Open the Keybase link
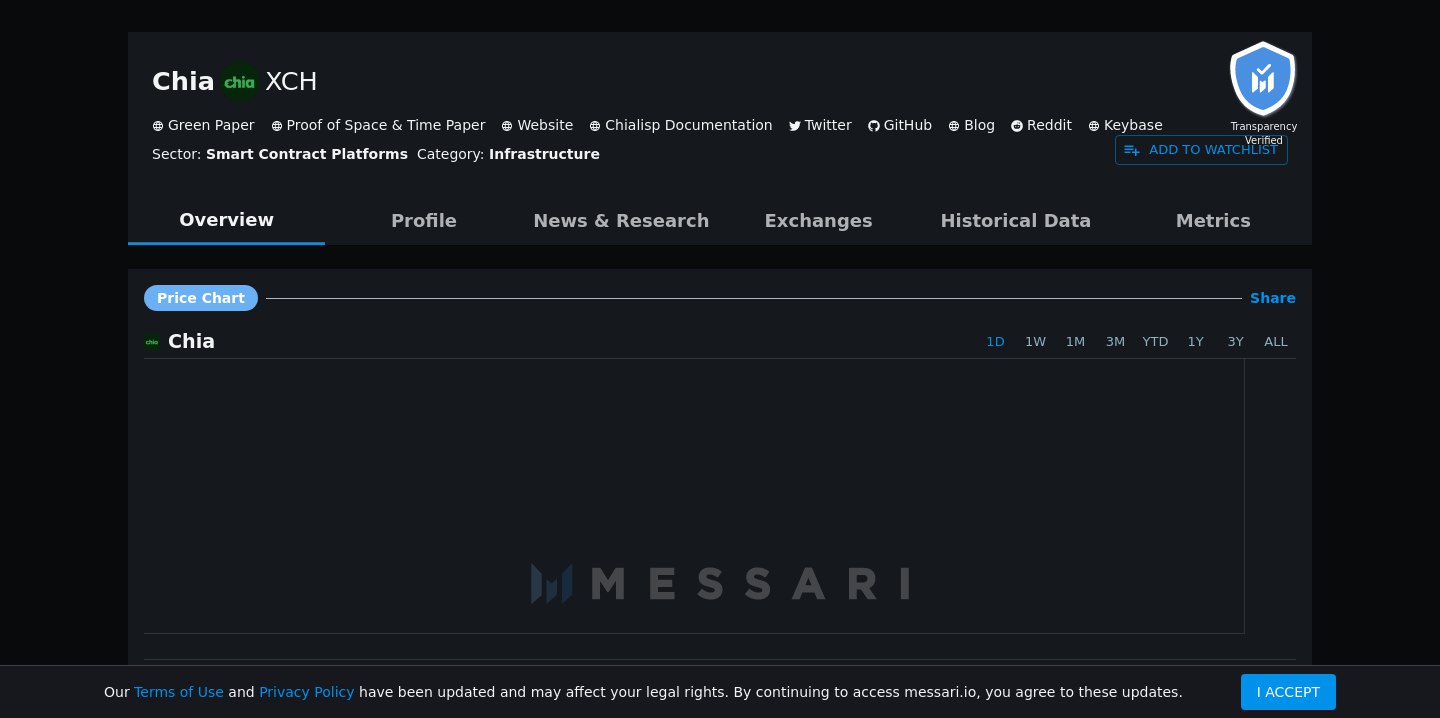The height and width of the screenshot is (718, 1440). [x=1133, y=125]
